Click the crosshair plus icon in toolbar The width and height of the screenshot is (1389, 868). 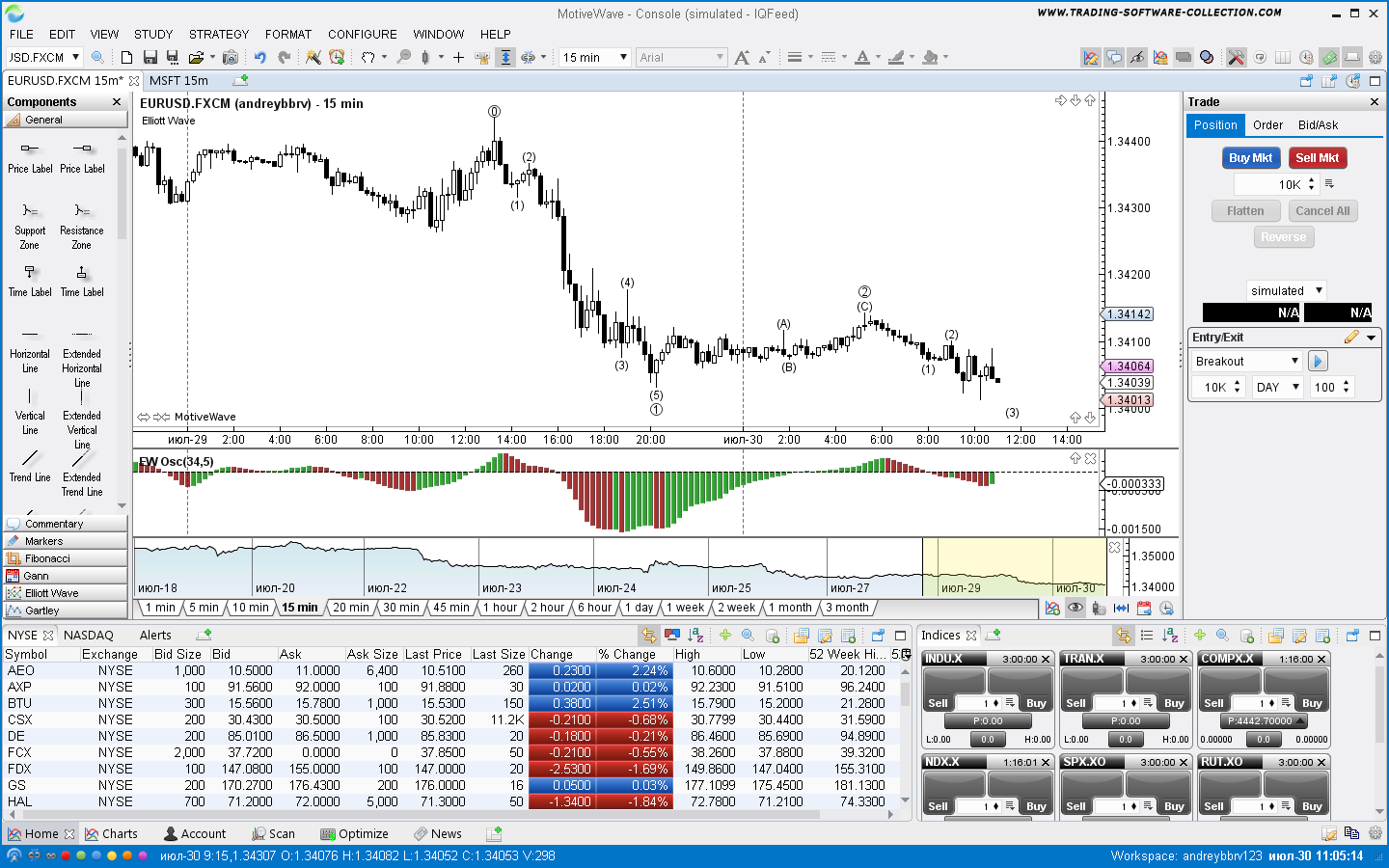(458, 58)
